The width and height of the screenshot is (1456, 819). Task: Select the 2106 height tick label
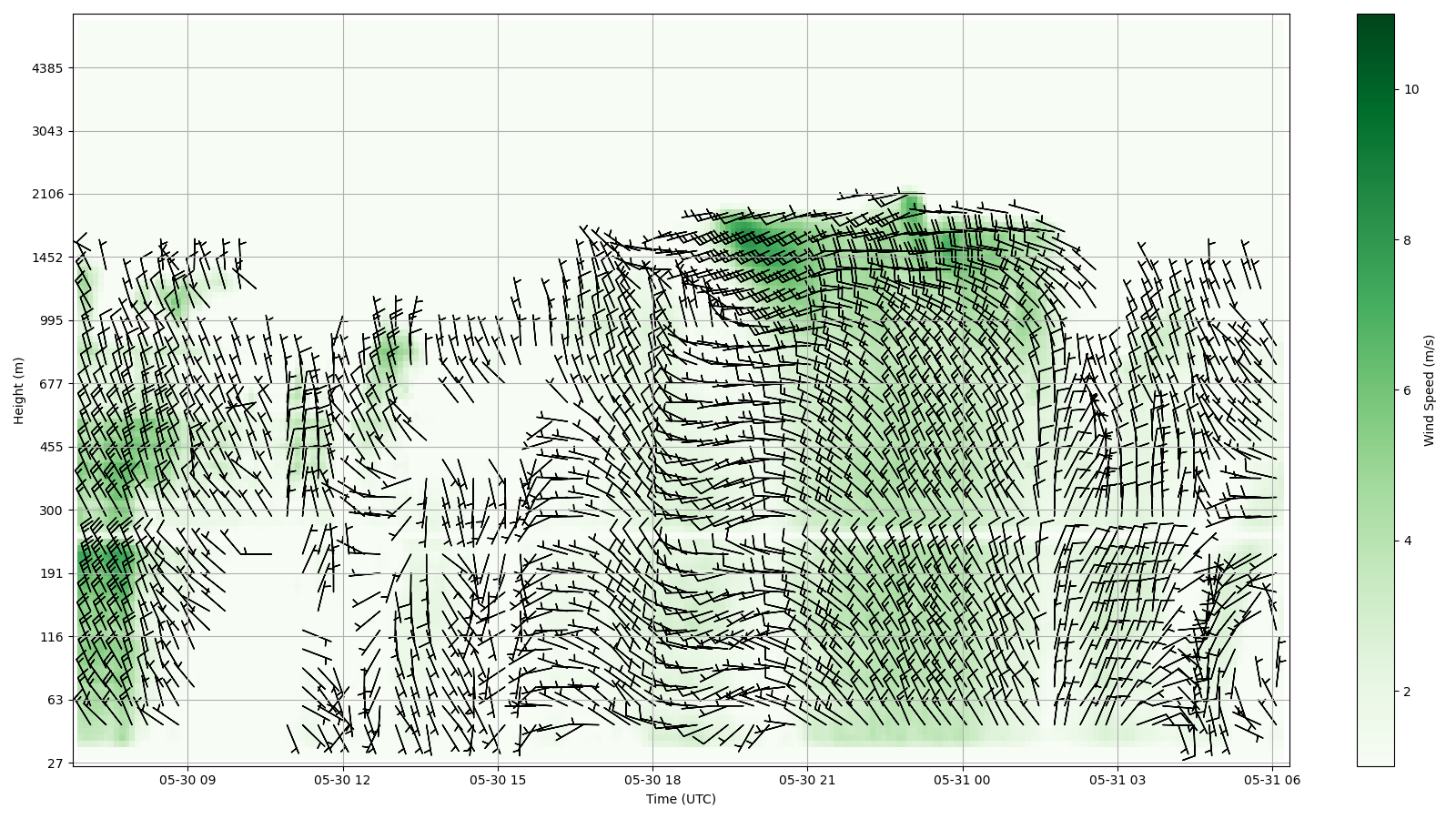click(x=48, y=194)
